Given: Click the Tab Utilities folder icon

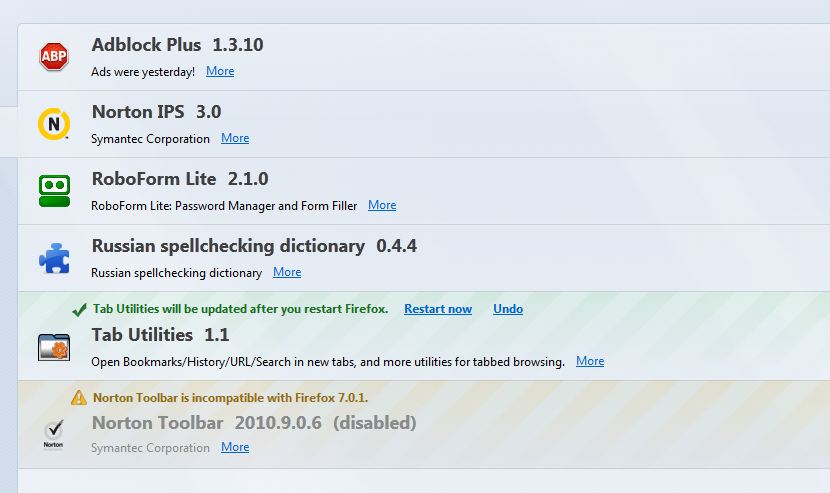Looking at the screenshot, I should (54, 347).
